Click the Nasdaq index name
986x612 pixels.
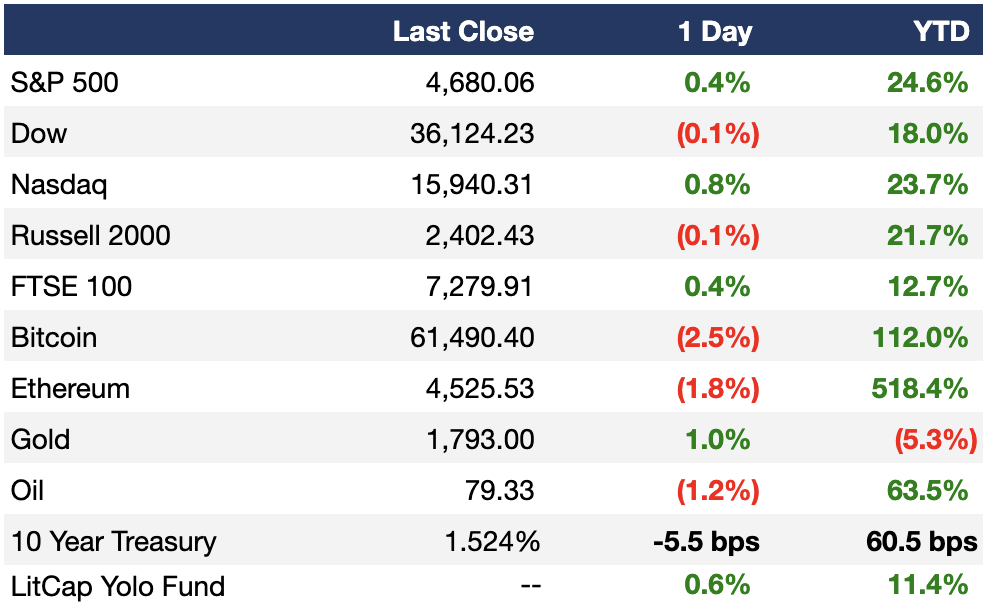point(59,186)
